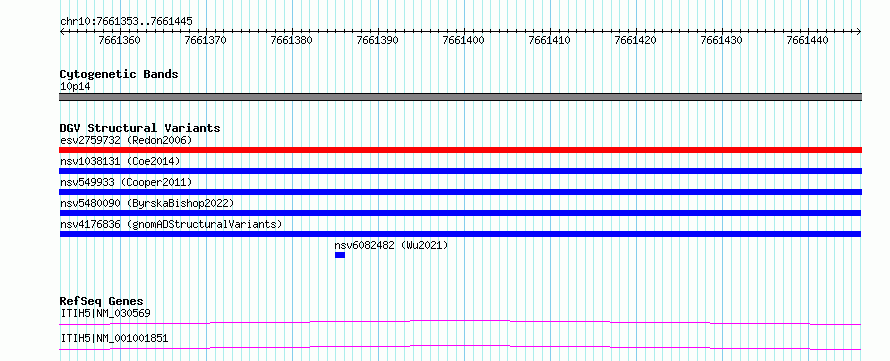Click ruler position 7661400
Screen dimensions: 890x361
(x=463, y=40)
